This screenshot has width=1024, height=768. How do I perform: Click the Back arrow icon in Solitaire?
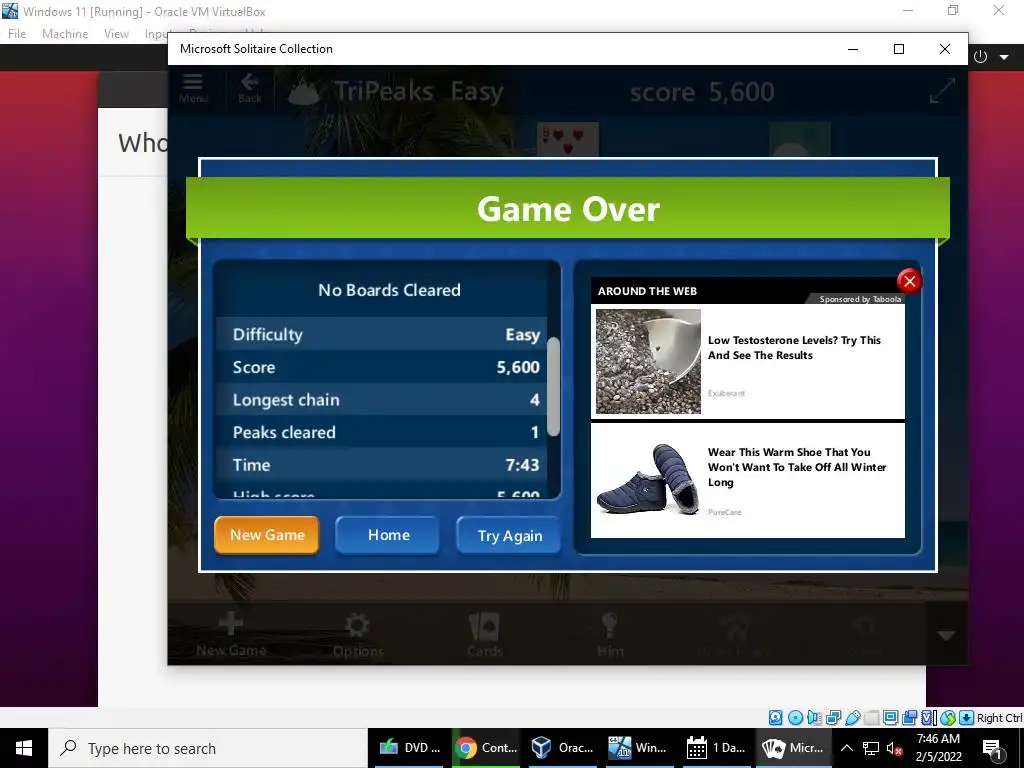click(x=249, y=88)
